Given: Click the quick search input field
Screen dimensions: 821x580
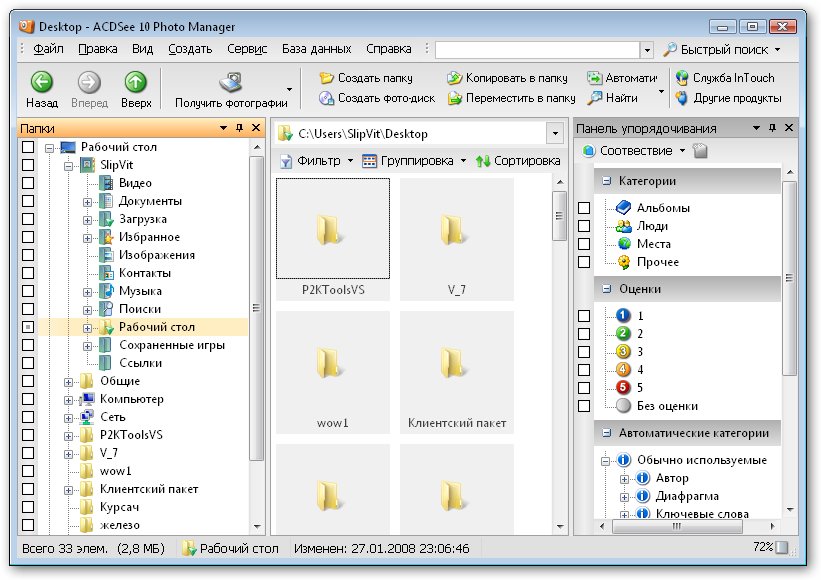Looking at the screenshot, I should click(537, 50).
